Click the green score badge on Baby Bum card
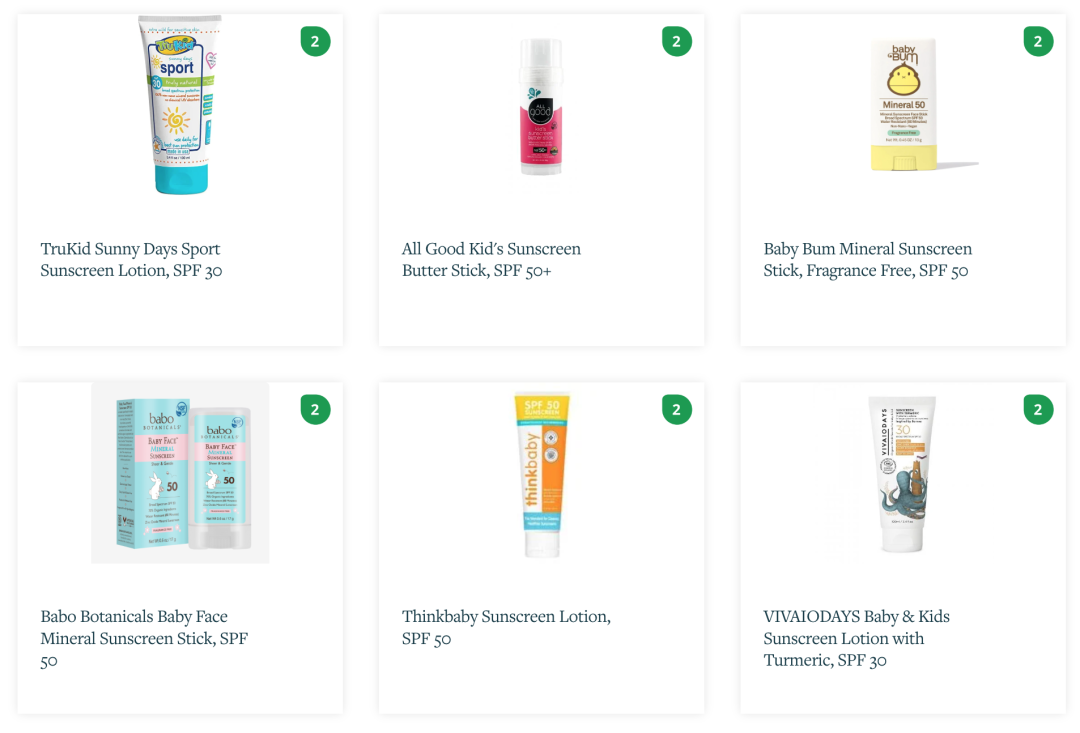Image resolution: width=1080 pixels, height=733 pixels. coord(1038,41)
